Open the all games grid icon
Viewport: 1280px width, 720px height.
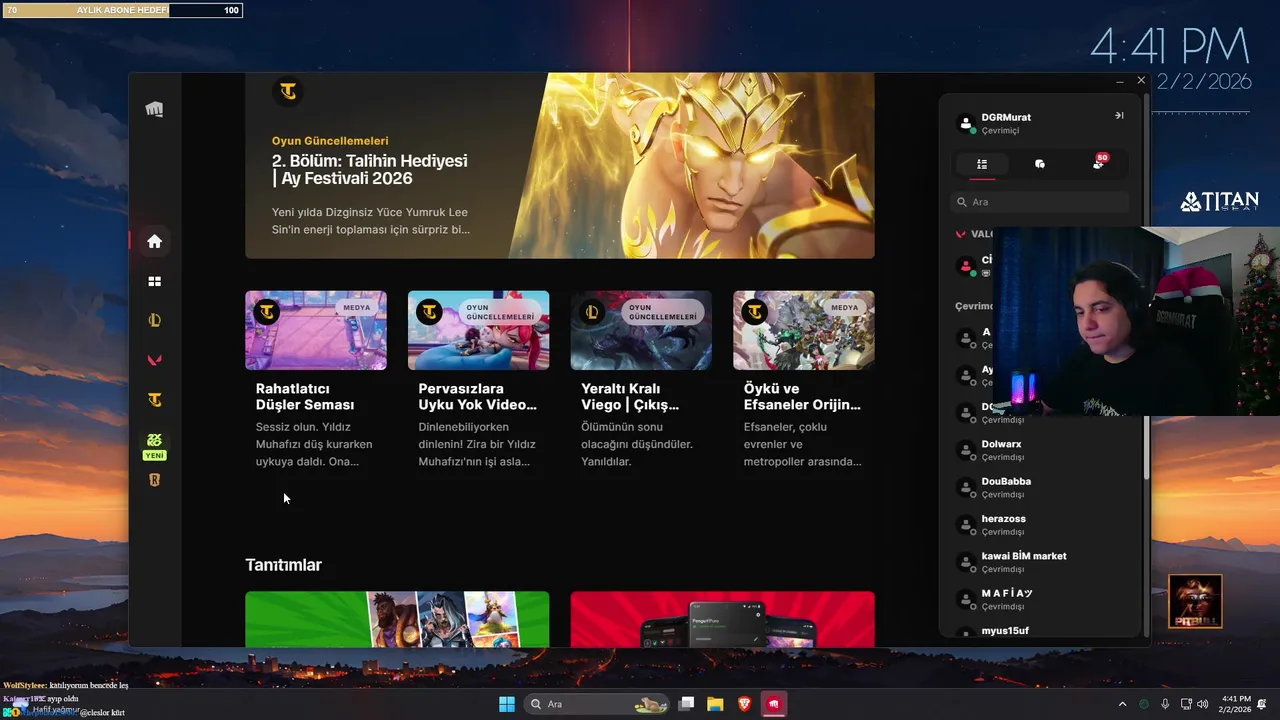(x=154, y=281)
